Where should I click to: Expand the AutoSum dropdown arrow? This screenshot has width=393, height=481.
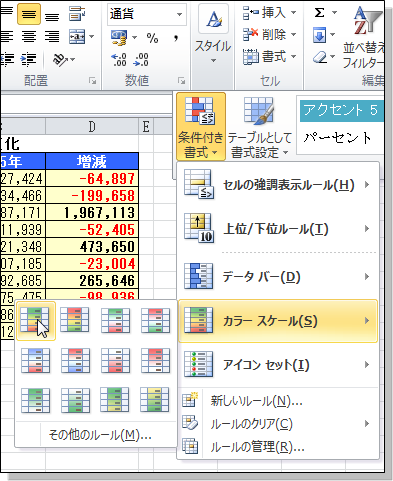coord(334,13)
